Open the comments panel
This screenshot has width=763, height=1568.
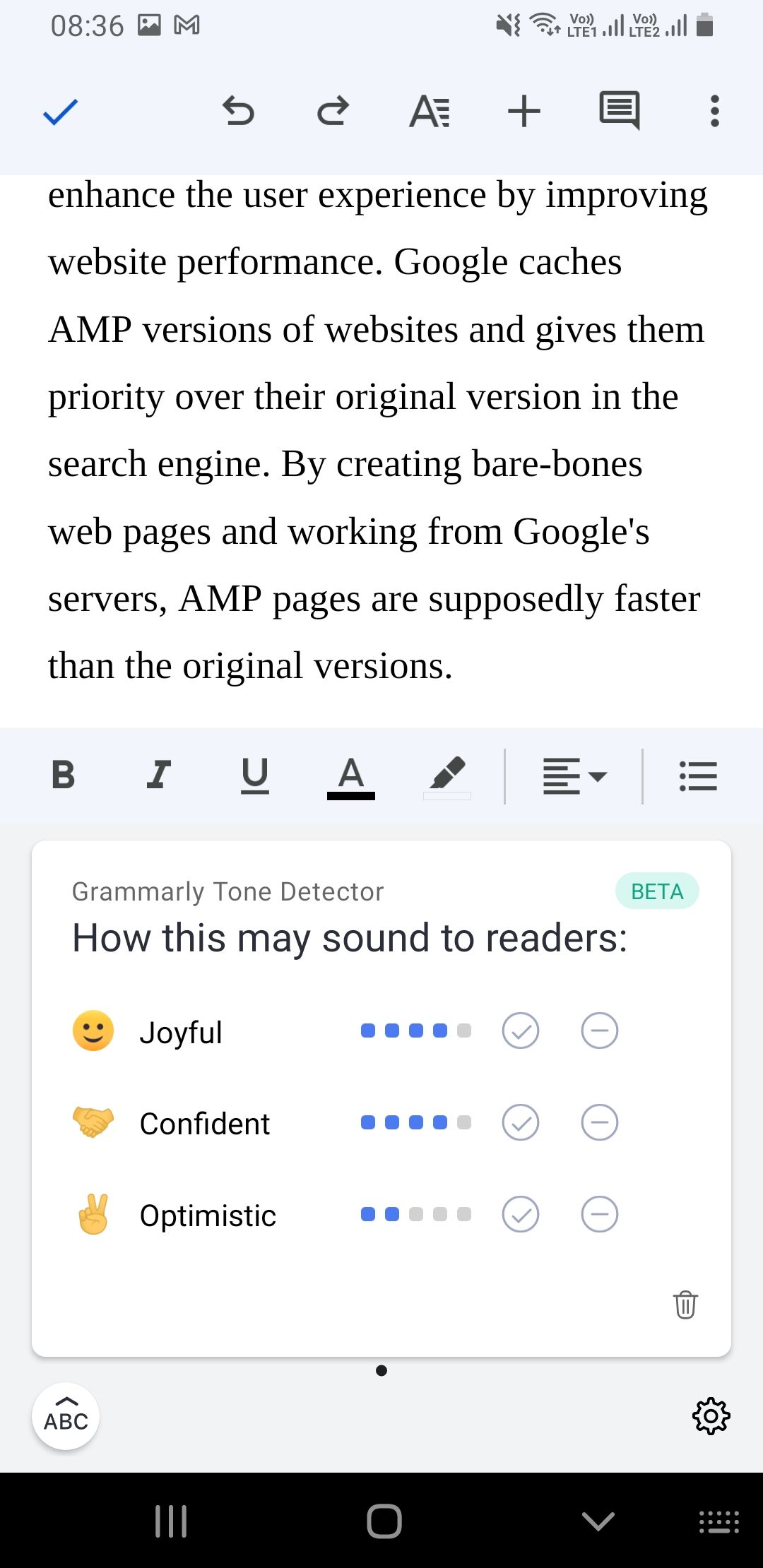click(620, 110)
